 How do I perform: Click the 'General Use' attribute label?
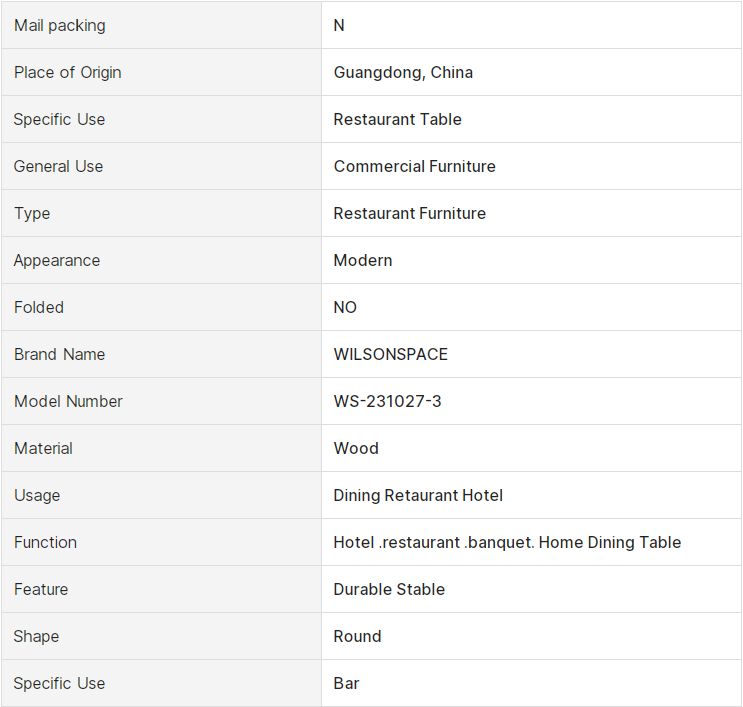point(58,166)
